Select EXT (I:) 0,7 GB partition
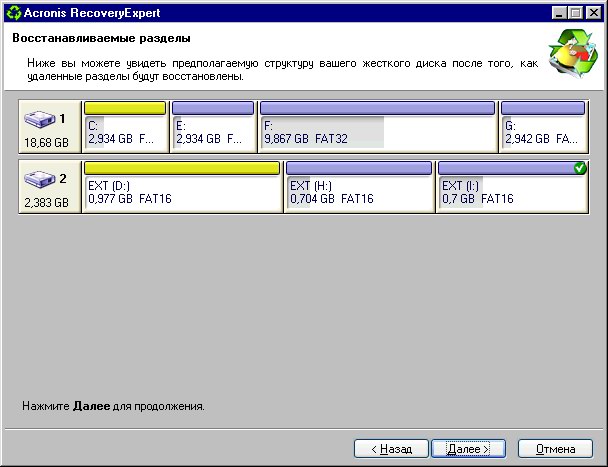The image size is (608, 467). (x=511, y=193)
